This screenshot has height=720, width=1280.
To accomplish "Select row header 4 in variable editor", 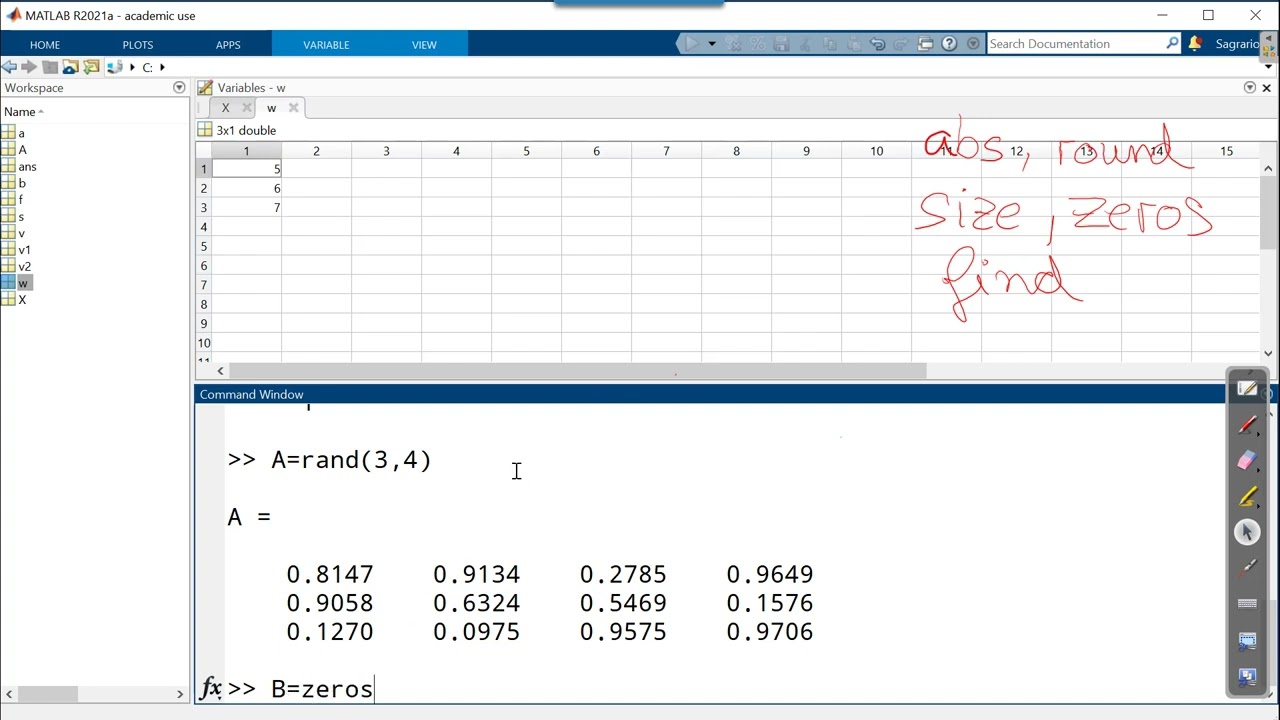I will click(204, 227).
